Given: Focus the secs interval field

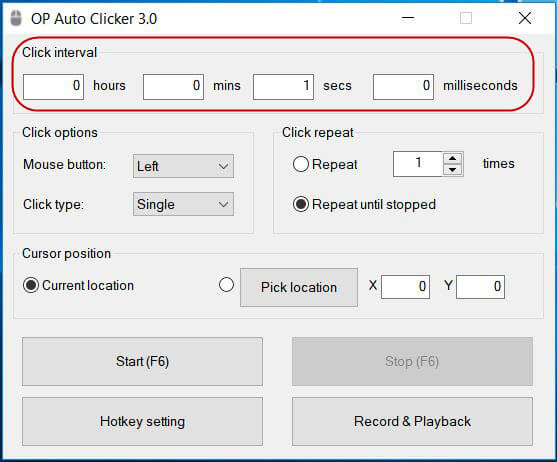Looking at the screenshot, I should point(283,87).
